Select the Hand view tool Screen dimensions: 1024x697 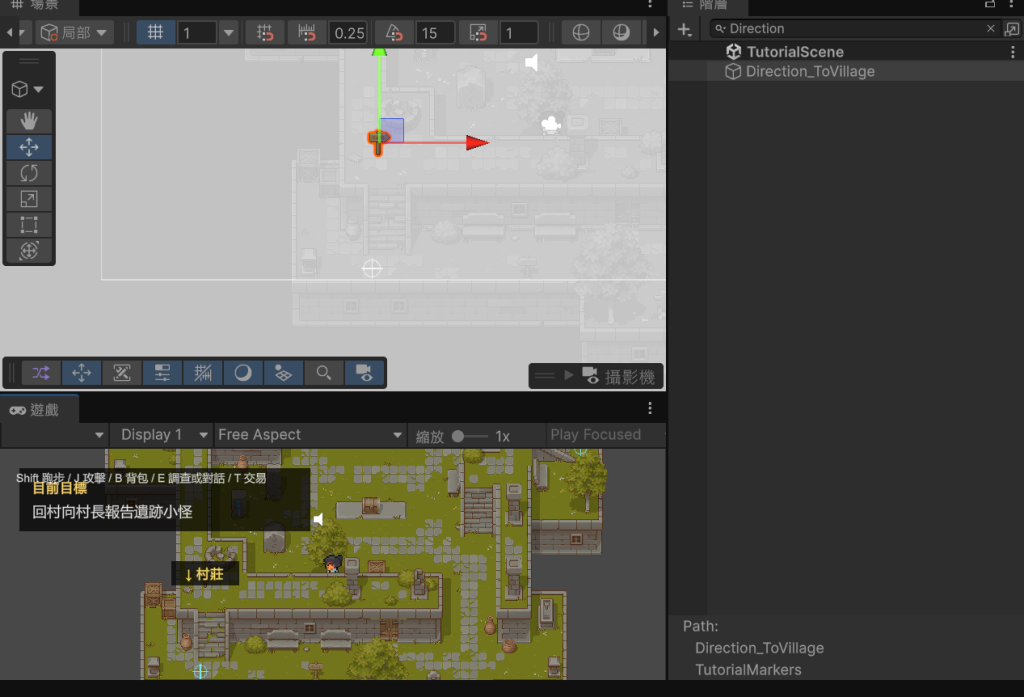coord(29,121)
